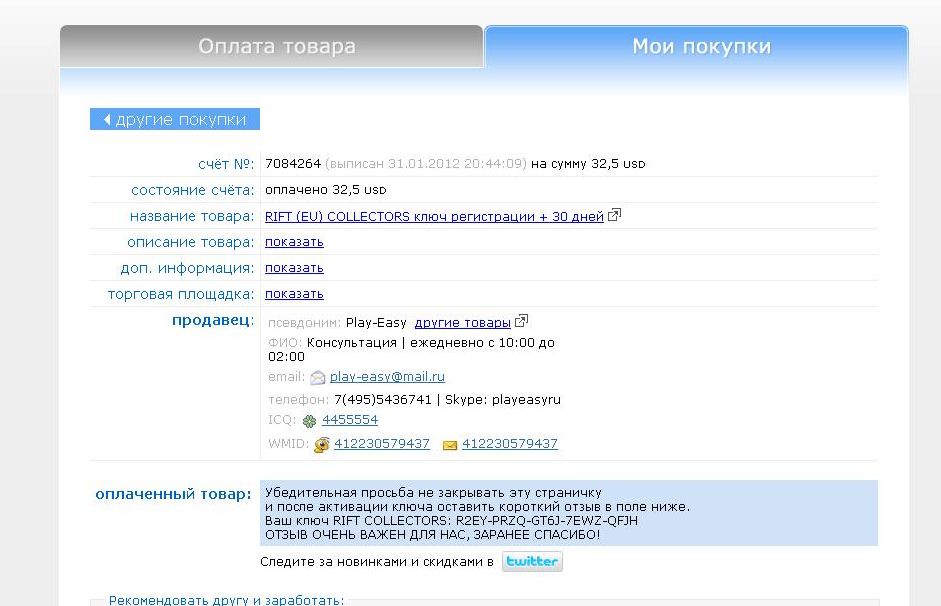Click the twitter button
The image size is (941, 606).
coord(532,562)
